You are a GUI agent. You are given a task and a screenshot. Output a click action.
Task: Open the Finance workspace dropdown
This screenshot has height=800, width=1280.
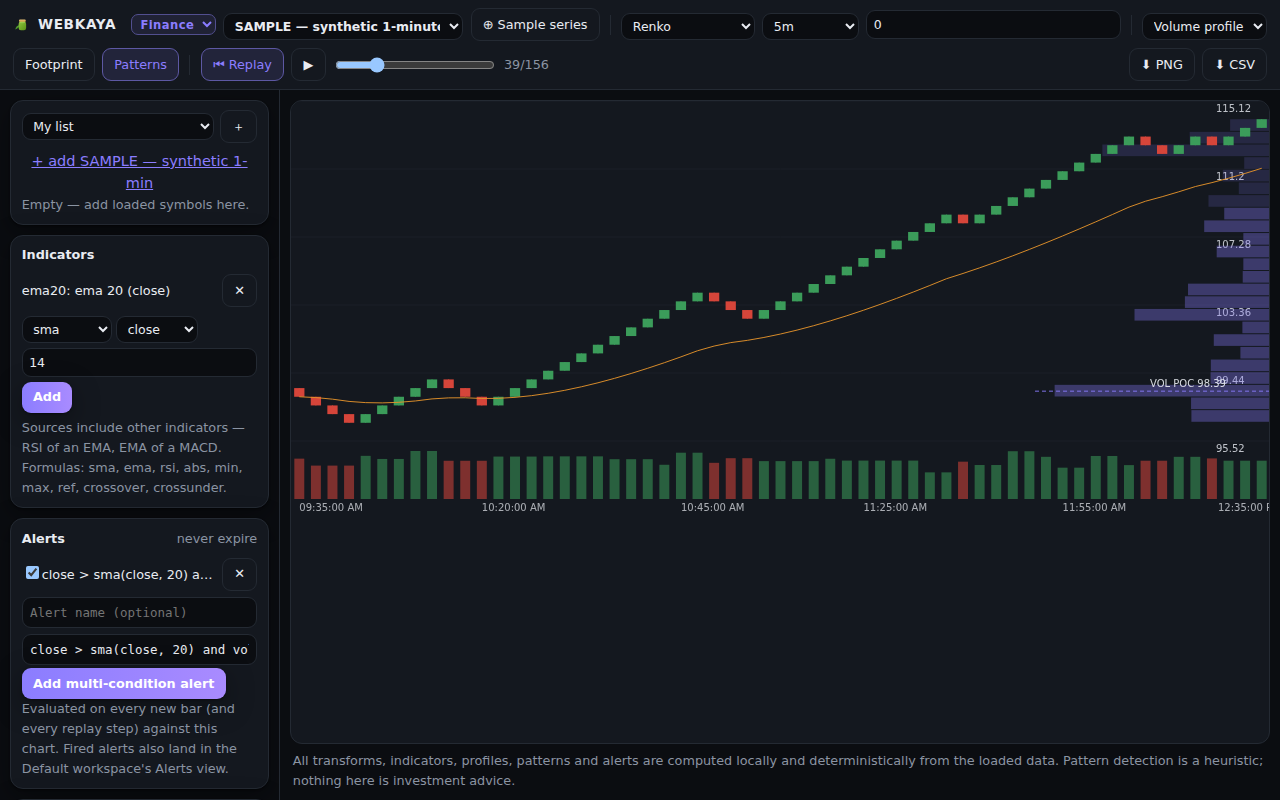coord(173,25)
